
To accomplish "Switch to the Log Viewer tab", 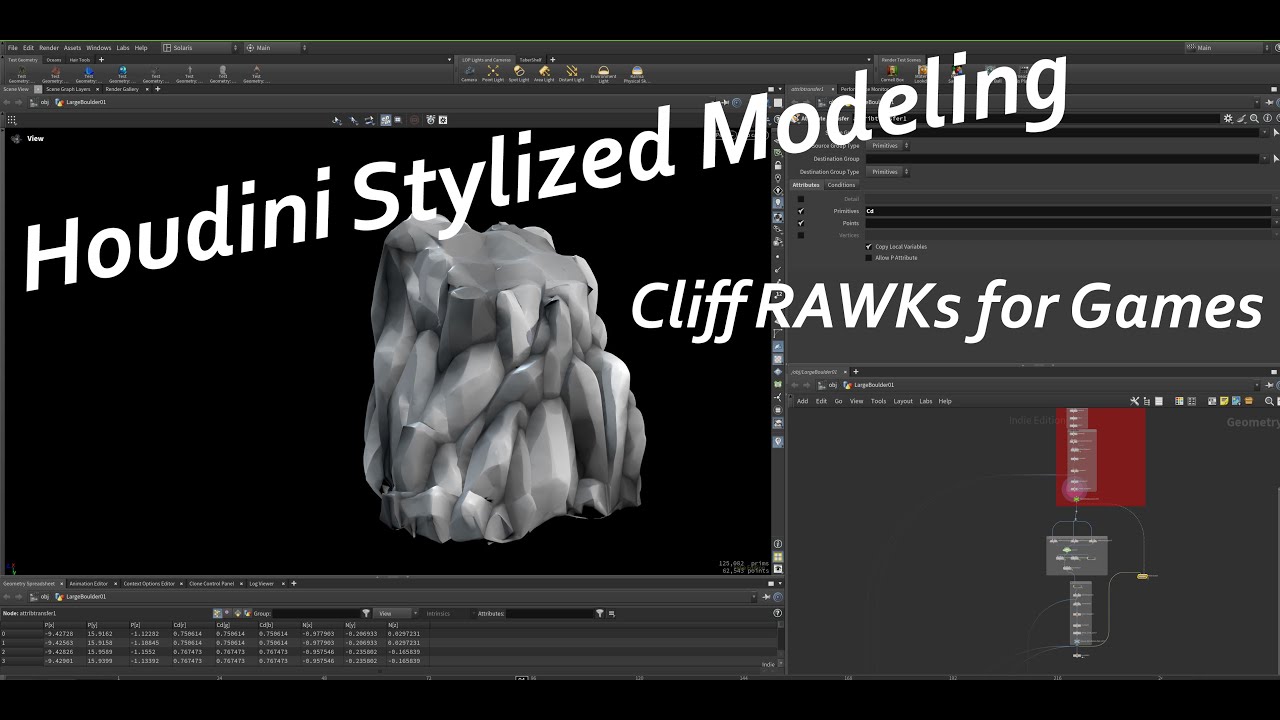I will pyautogui.click(x=261, y=583).
